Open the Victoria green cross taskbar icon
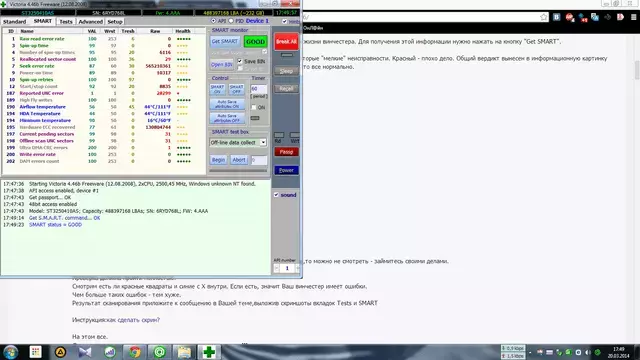Screen dimensions: 640x360 (x=209, y=352)
